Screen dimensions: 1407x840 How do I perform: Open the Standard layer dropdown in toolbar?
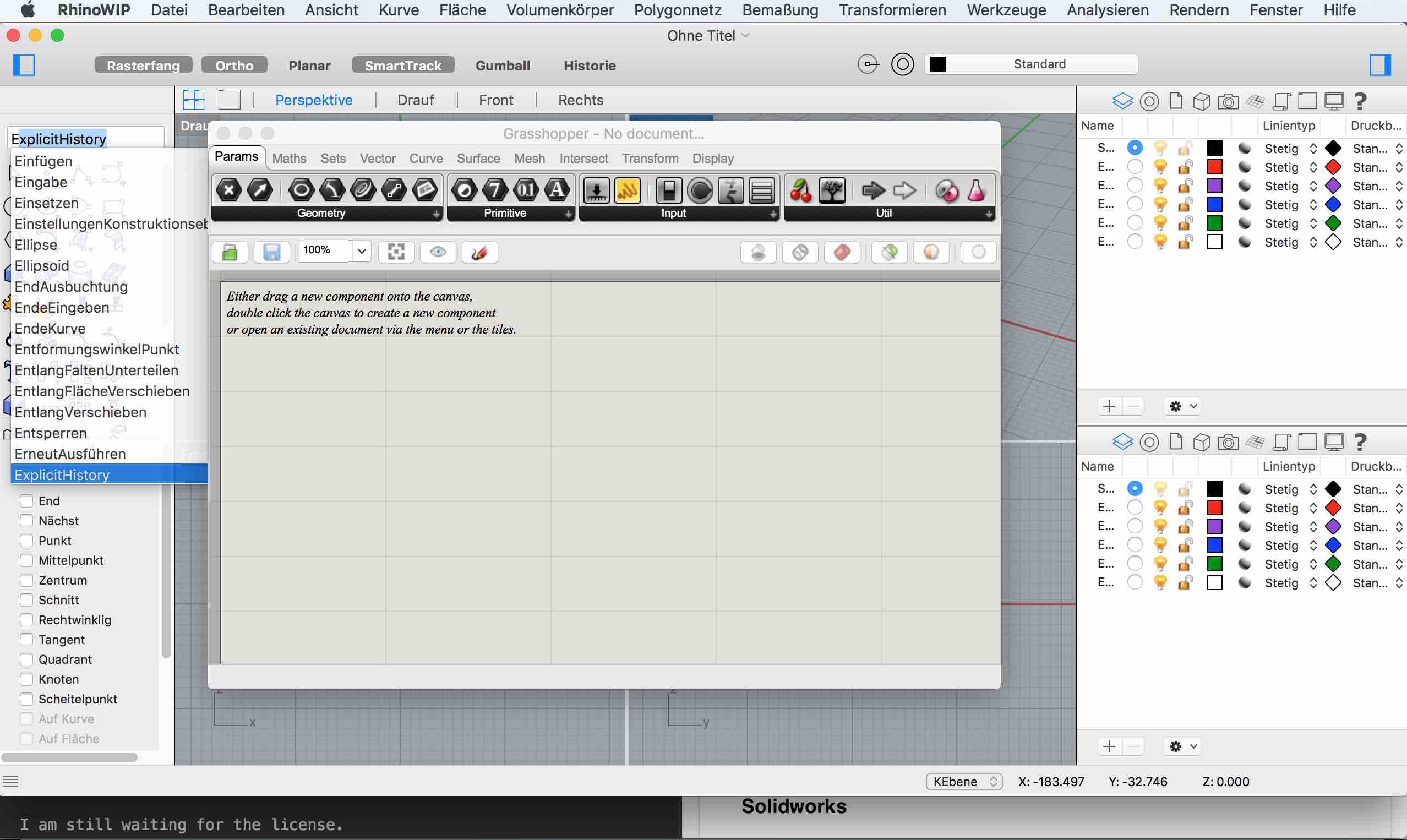point(1031,64)
